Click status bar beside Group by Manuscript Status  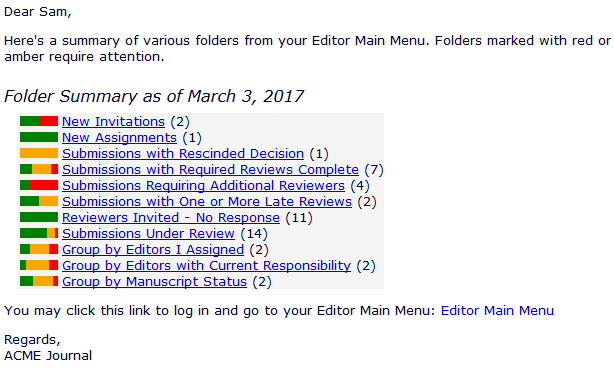(39, 281)
